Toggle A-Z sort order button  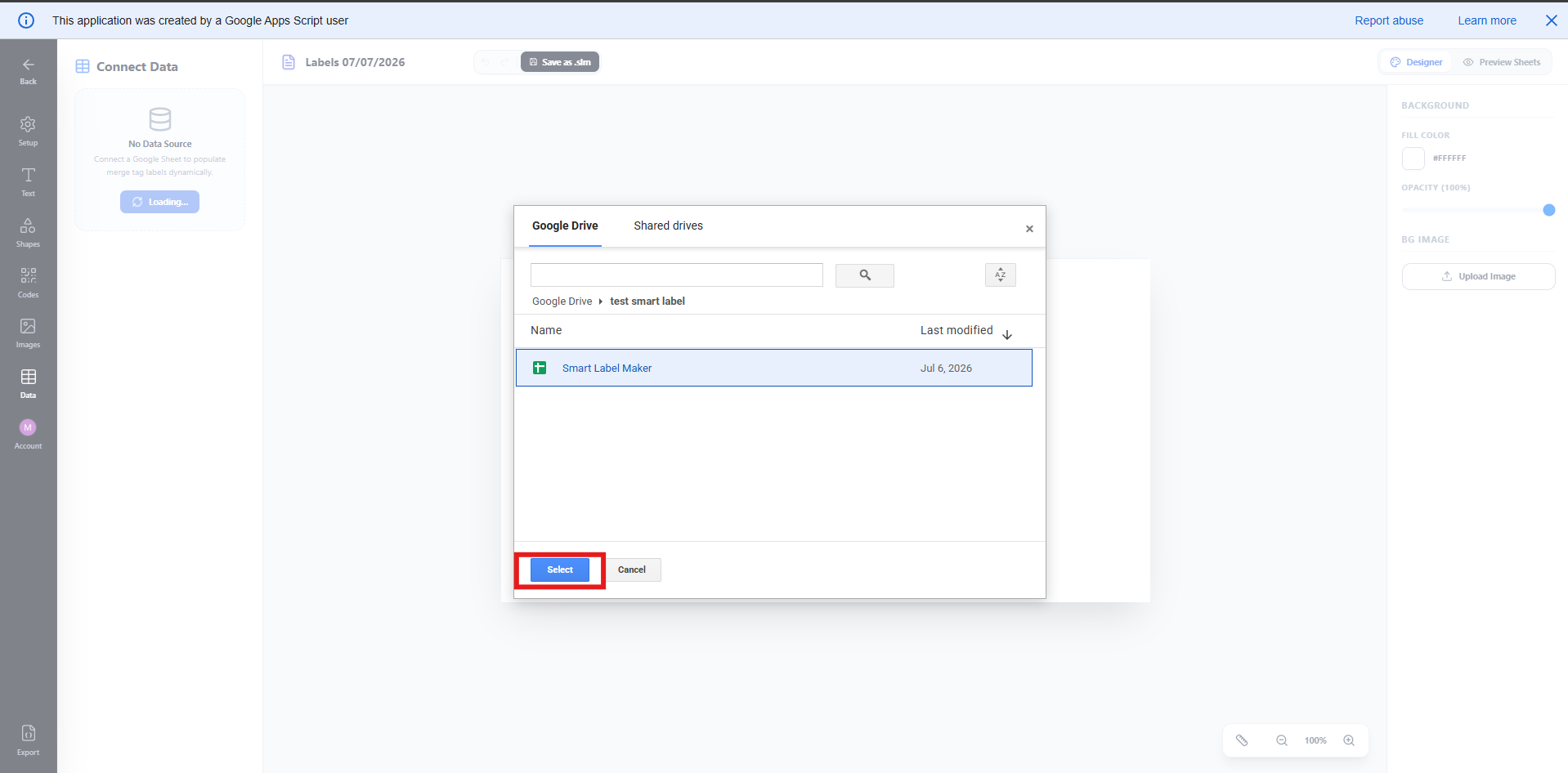tap(1001, 275)
